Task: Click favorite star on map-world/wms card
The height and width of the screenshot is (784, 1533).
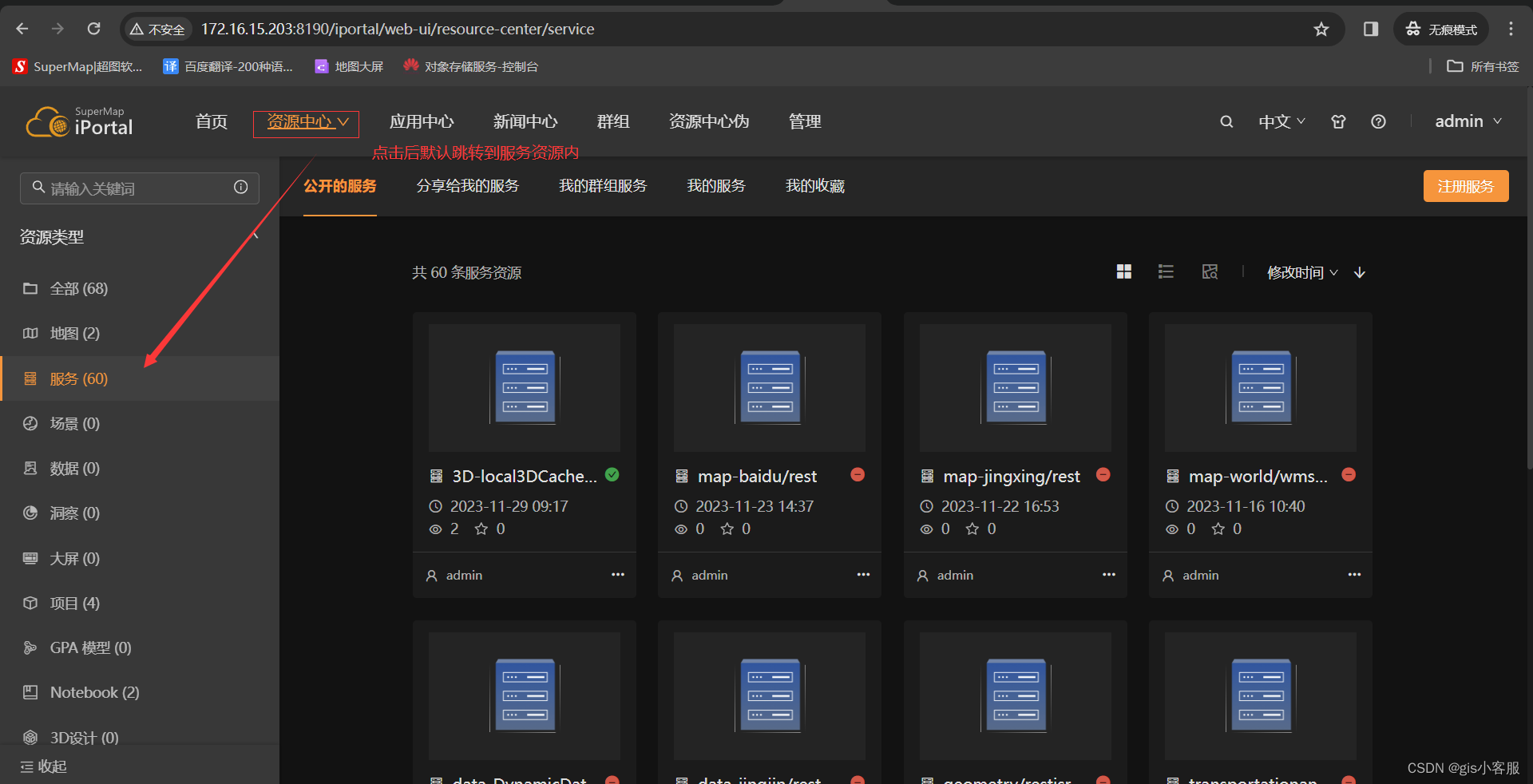Action: 1218,529
